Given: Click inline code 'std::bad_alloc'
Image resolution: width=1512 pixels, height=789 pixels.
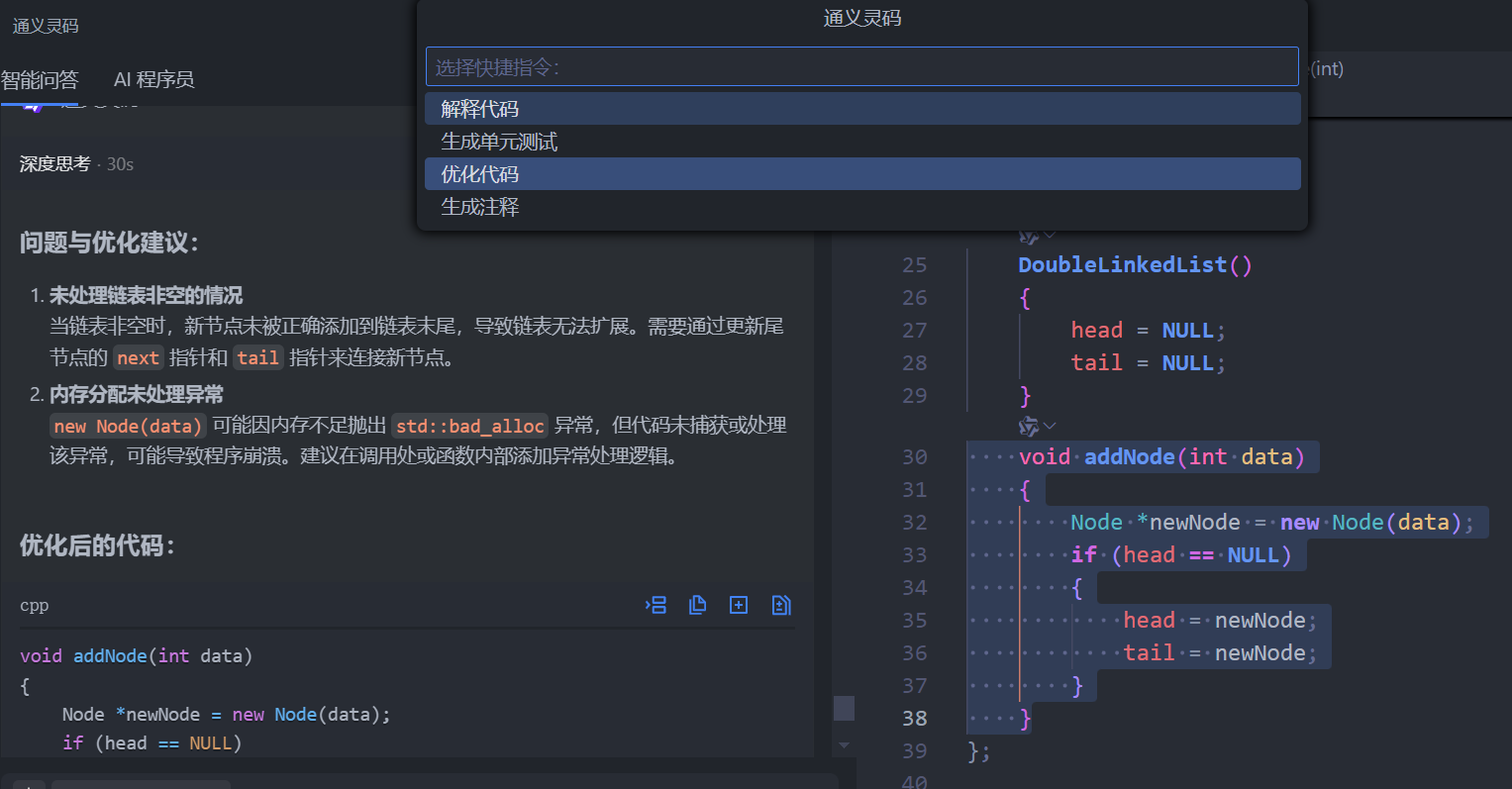Looking at the screenshot, I should tap(470, 426).
